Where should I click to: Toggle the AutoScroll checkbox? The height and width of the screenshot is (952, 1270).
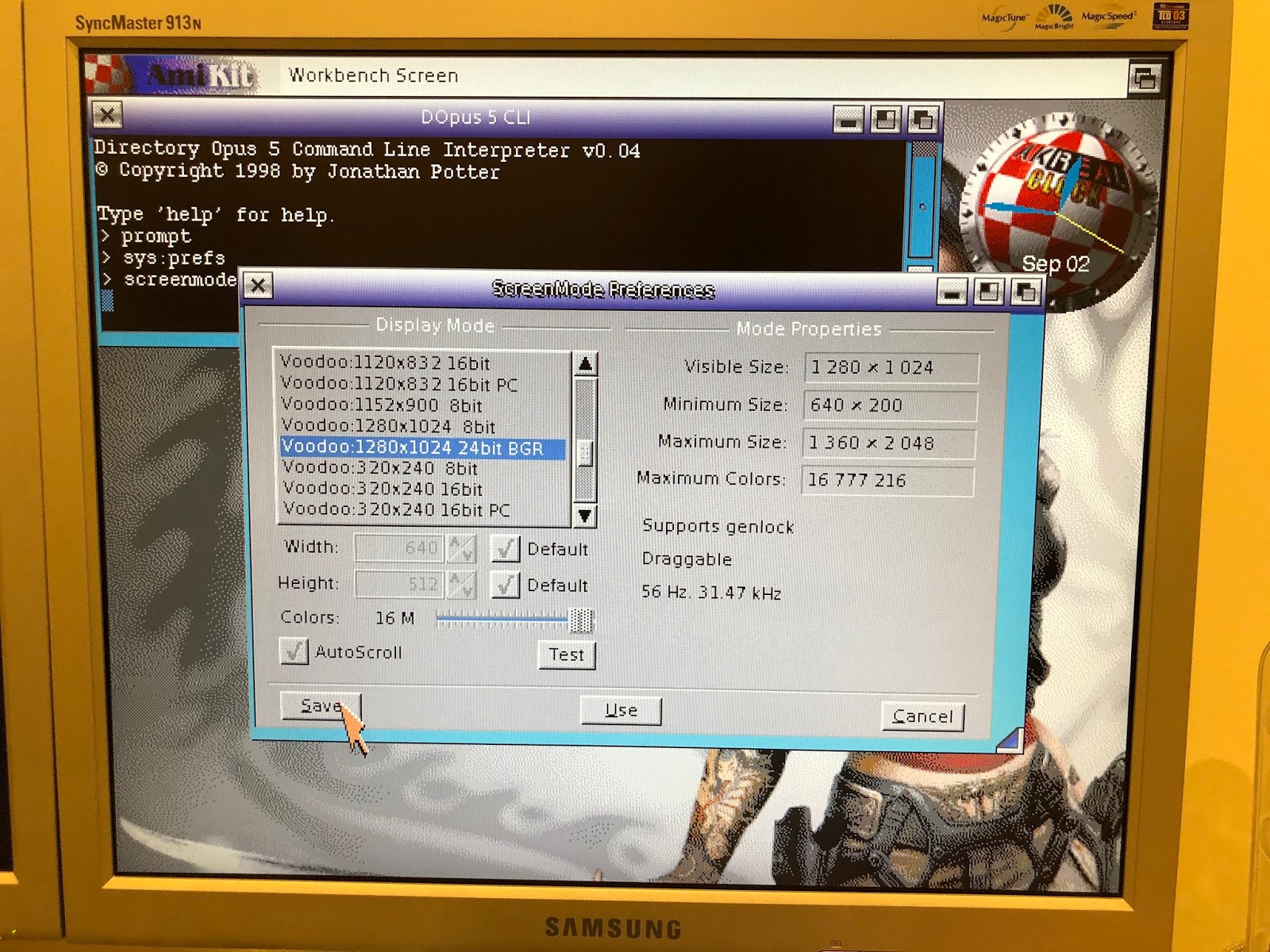point(294,651)
